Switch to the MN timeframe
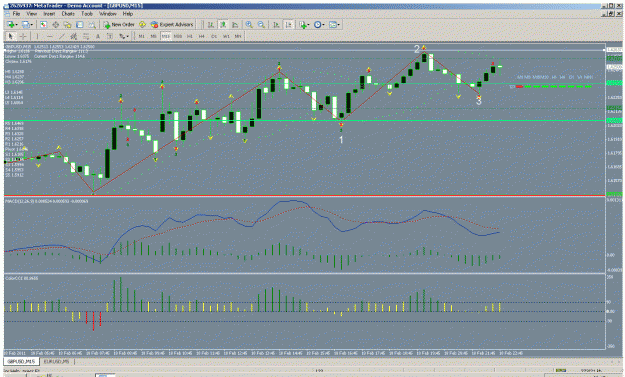This screenshot has width=625, height=377. (238, 36)
